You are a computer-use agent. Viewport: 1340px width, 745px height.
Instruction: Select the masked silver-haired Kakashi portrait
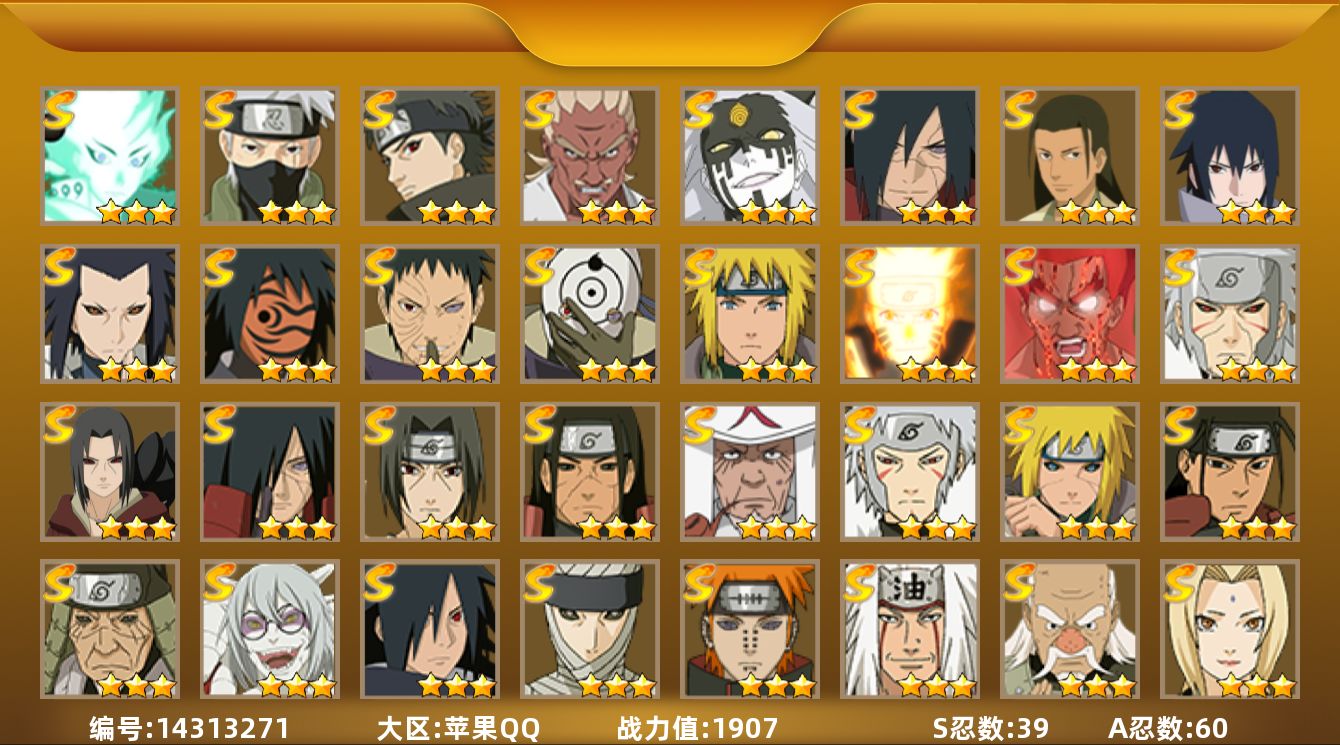point(270,156)
